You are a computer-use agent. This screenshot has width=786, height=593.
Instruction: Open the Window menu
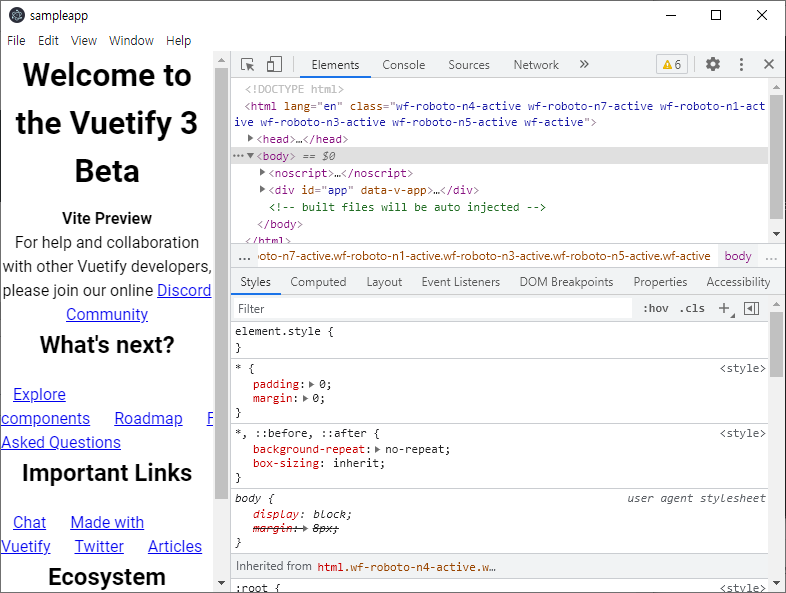[131, 41]
